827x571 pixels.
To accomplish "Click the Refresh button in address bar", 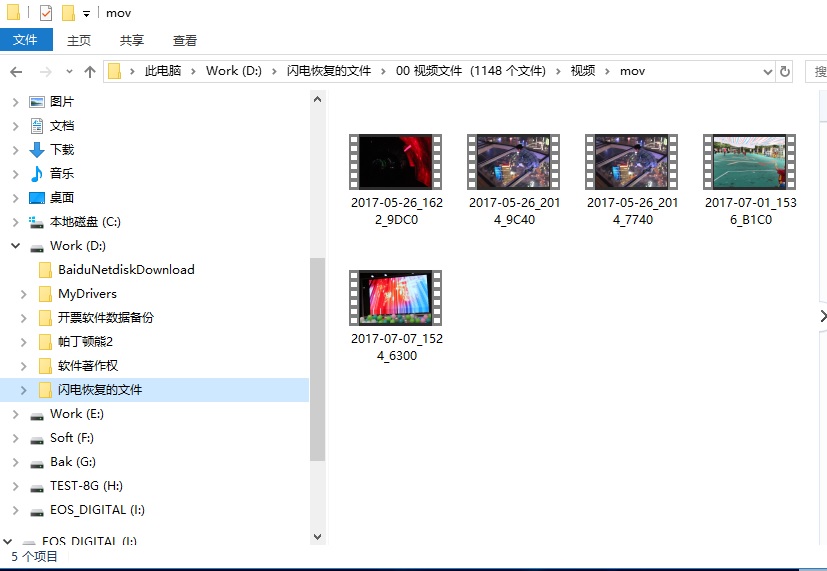I will coord(785,72).
